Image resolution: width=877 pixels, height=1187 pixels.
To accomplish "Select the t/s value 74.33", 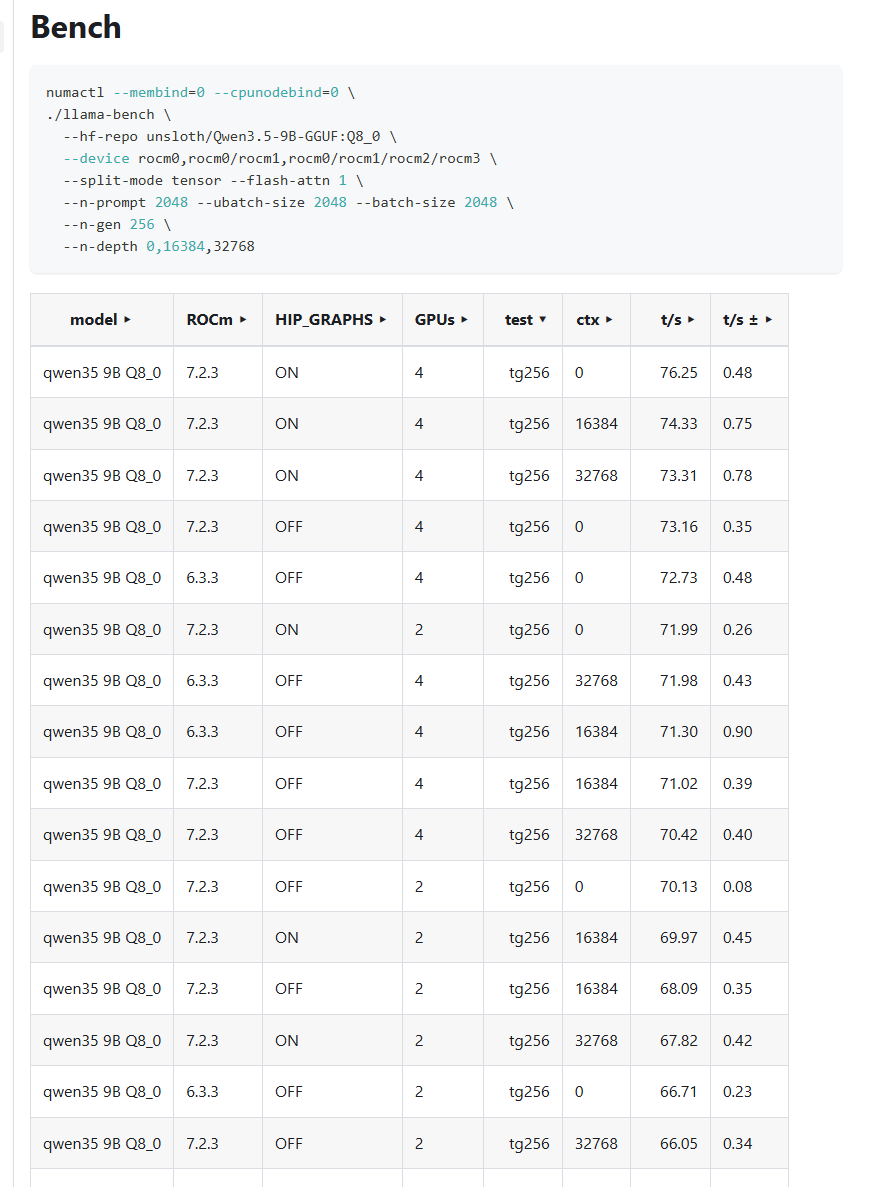I will (679, 424).
